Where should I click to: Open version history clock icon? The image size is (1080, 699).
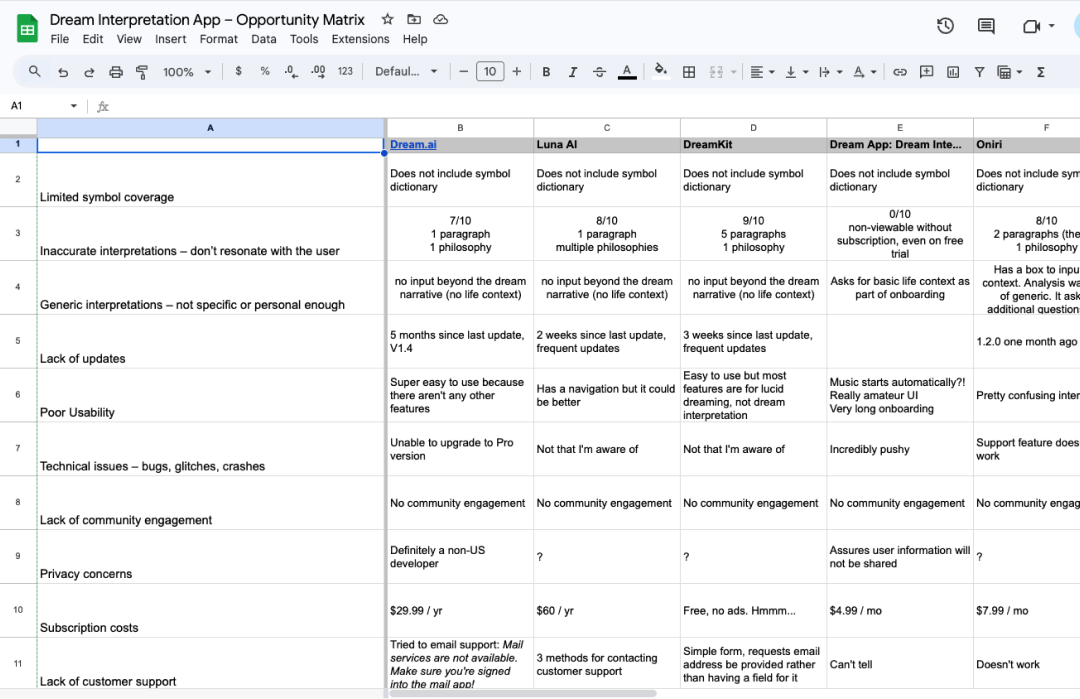[x=945, y=26]
